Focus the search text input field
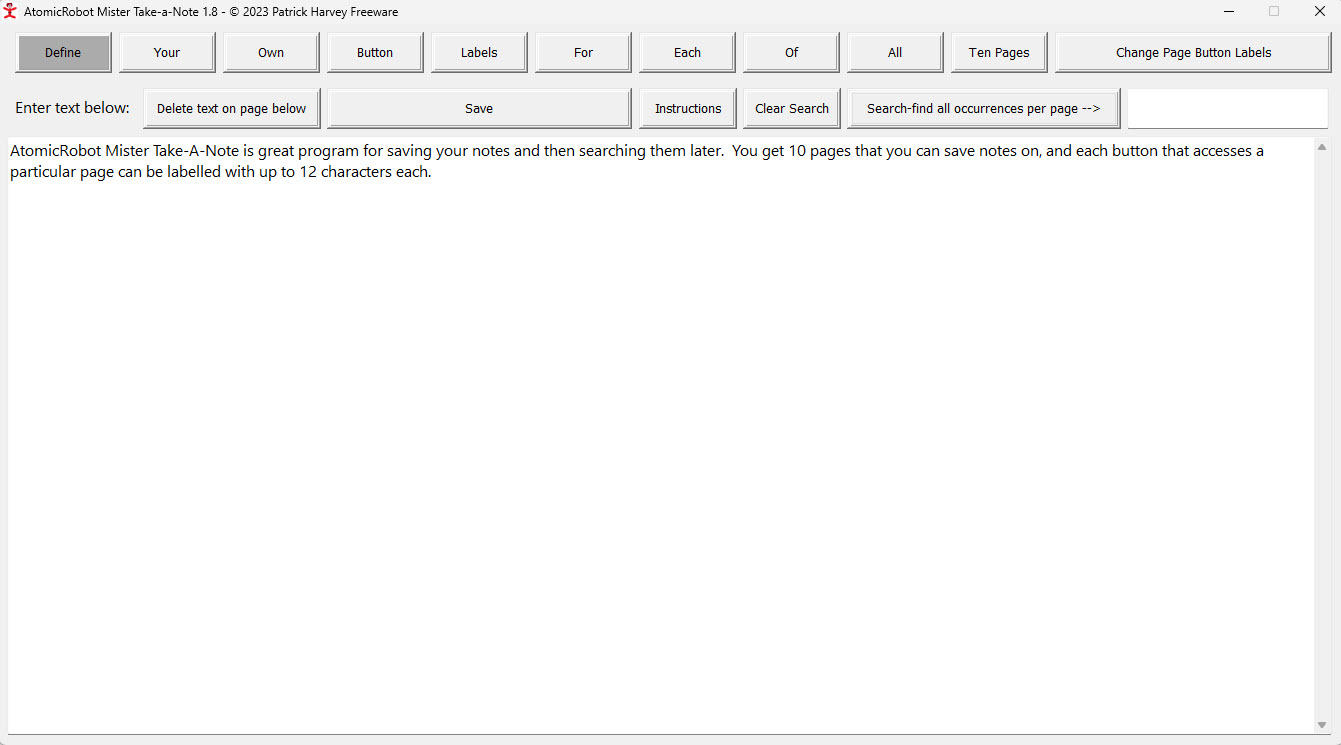This screenshot has width=1341, height=745. pyautogui.click(x=1227, y=109)
